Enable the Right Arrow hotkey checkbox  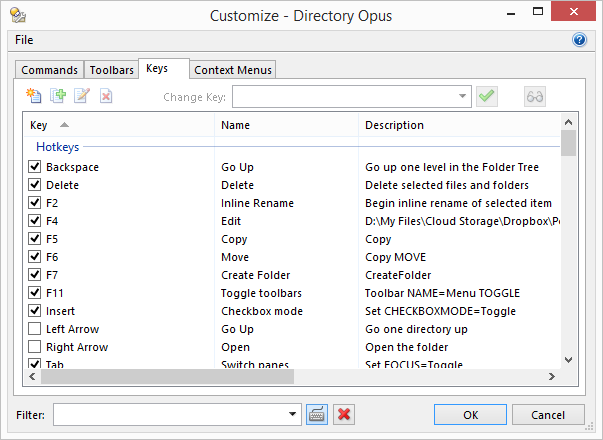pos(35,347)
